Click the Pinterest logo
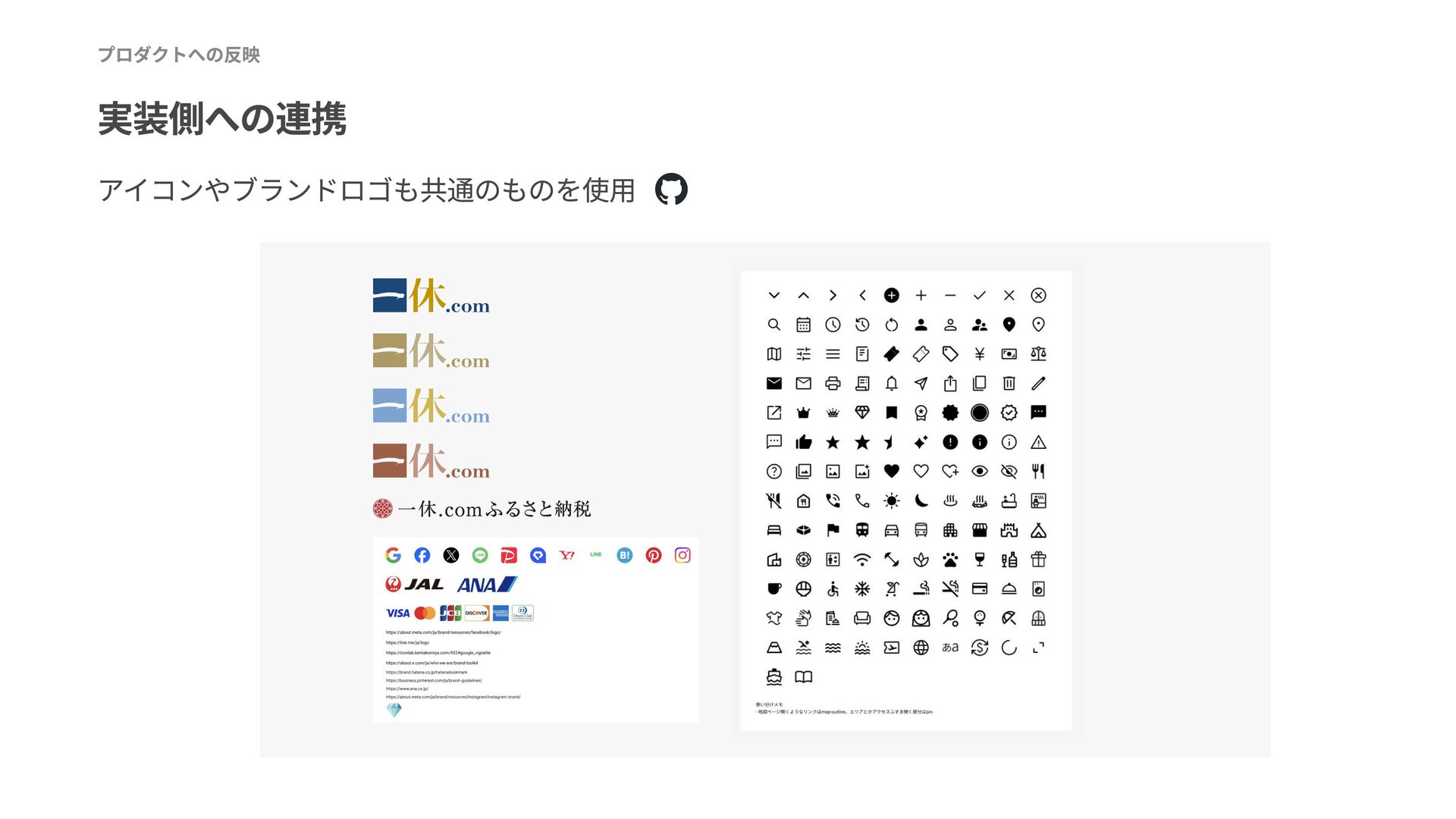 654,555
